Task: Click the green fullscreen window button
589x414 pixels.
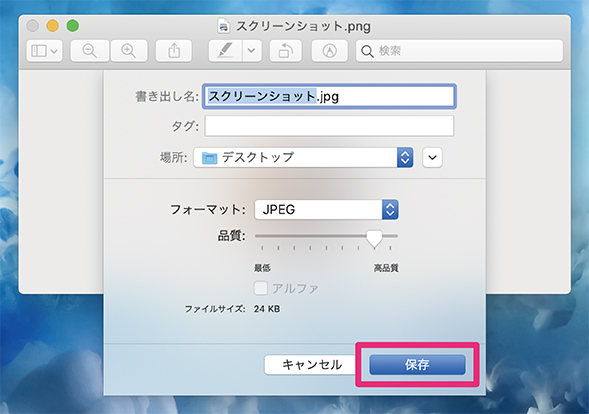Action: 72,26
